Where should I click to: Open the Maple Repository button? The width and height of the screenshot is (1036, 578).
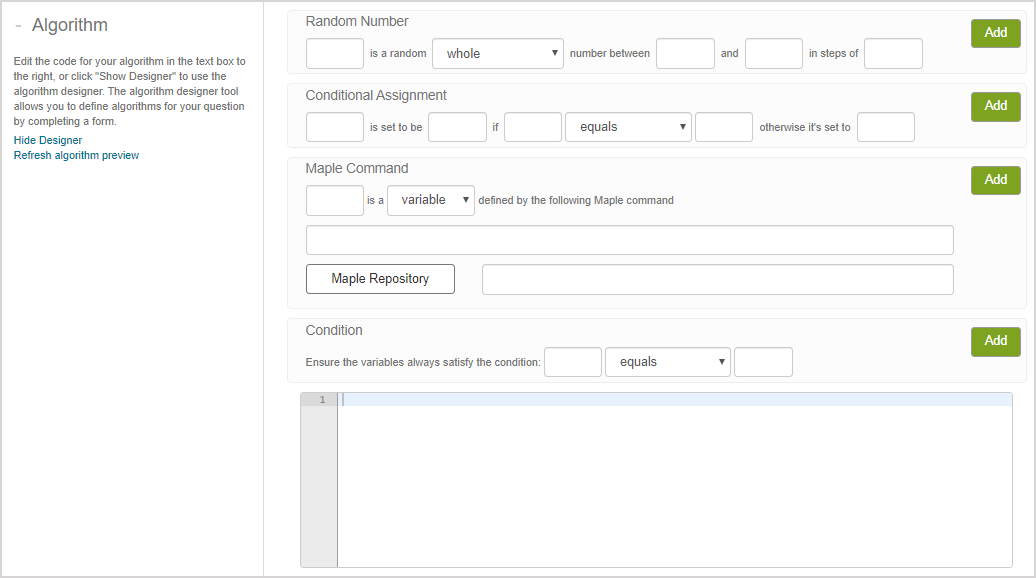[380, 279]
